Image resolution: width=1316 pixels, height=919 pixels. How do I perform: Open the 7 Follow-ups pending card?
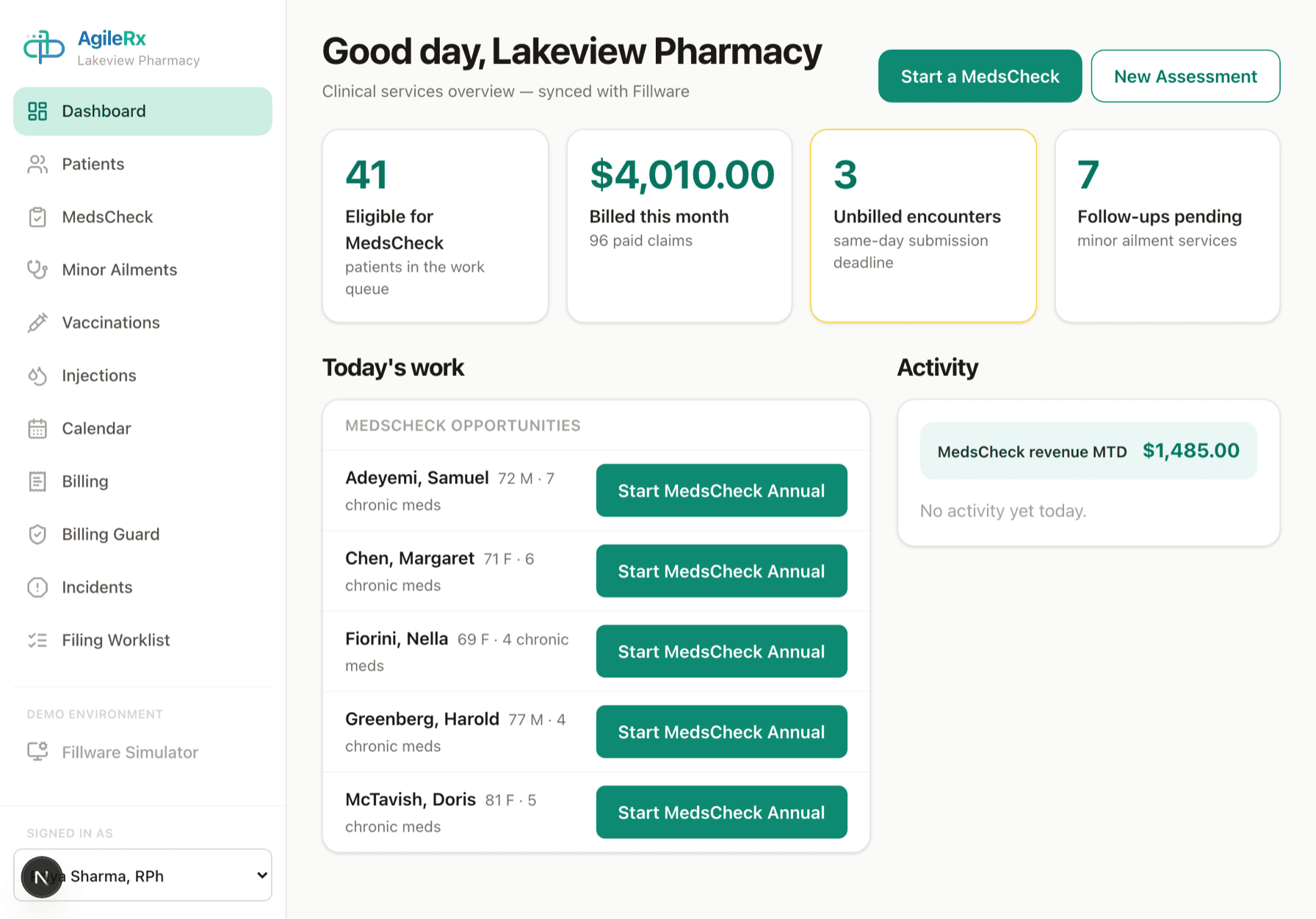click(1168, 226)
